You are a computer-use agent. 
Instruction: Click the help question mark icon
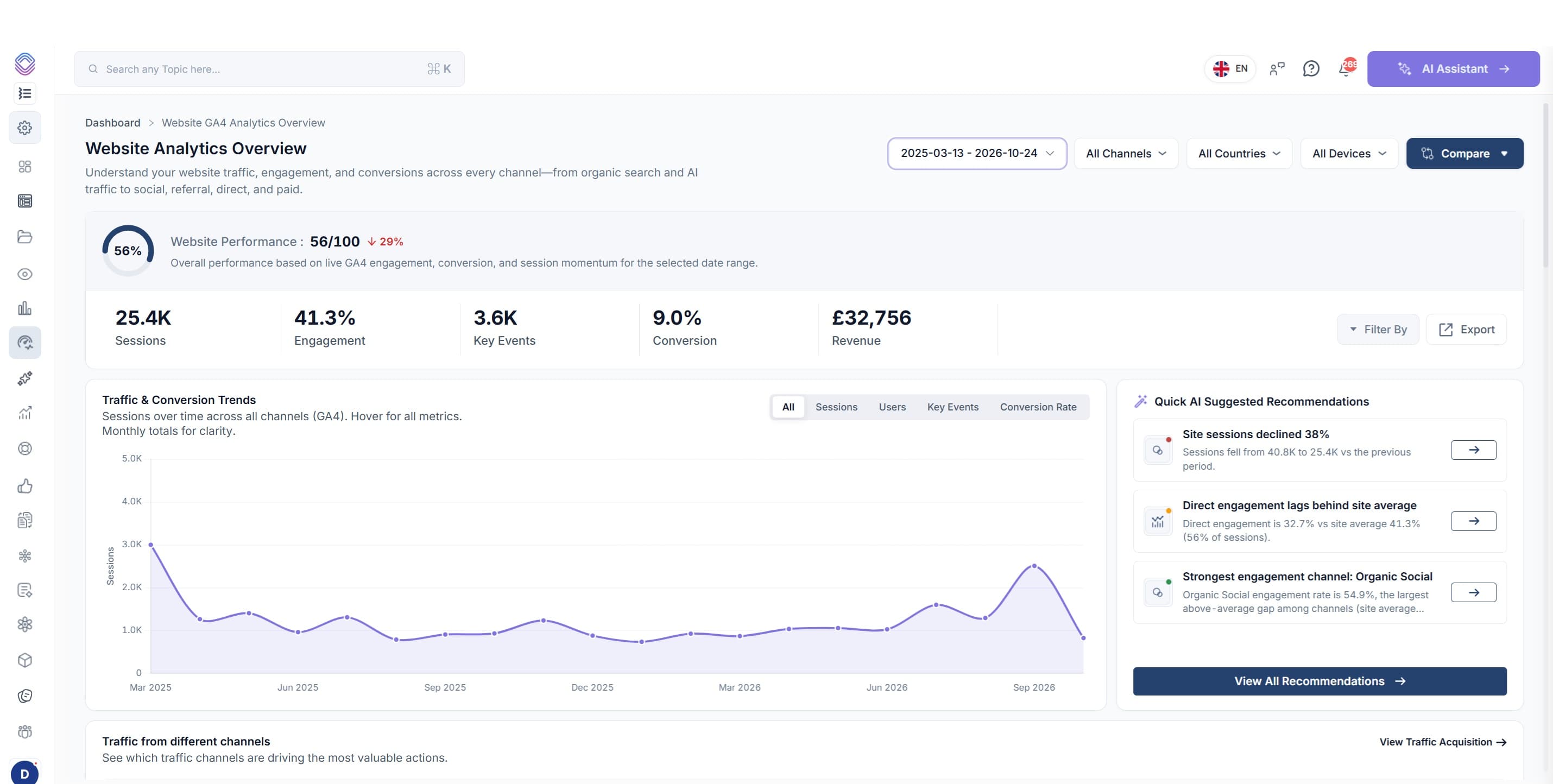pos(1311,69)
